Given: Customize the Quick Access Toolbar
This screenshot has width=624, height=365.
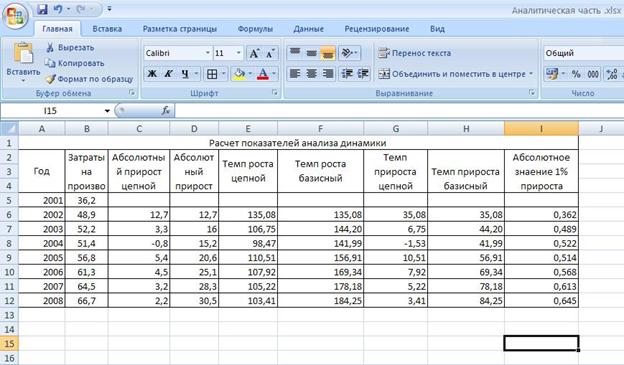Looking at the screenshot, I should 109,9.
